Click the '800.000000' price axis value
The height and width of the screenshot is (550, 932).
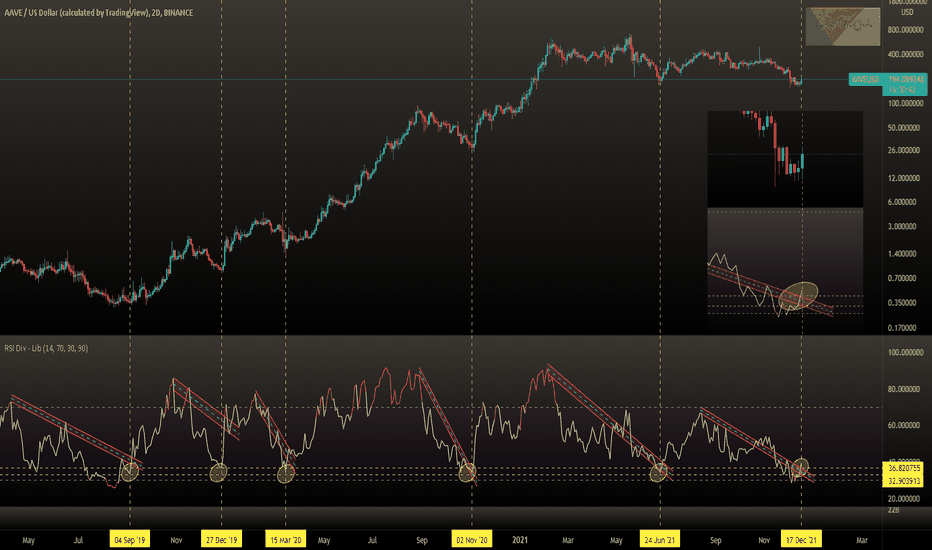click(903, 30)
